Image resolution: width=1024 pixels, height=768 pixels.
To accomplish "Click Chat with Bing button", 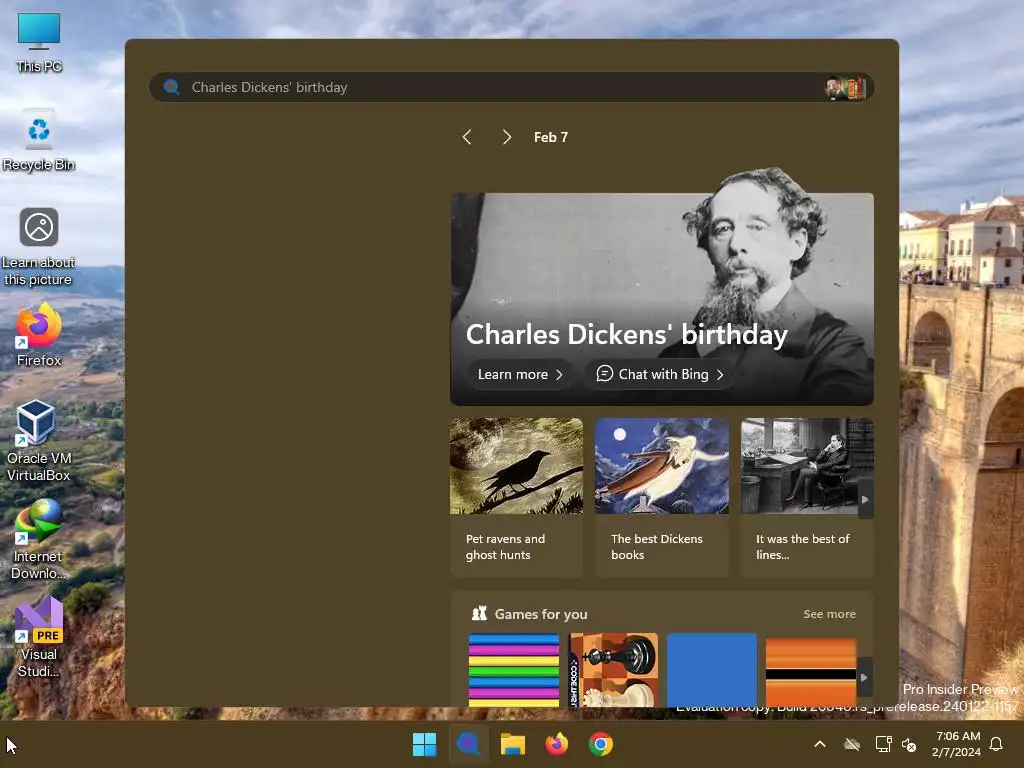I will [660, 374].
